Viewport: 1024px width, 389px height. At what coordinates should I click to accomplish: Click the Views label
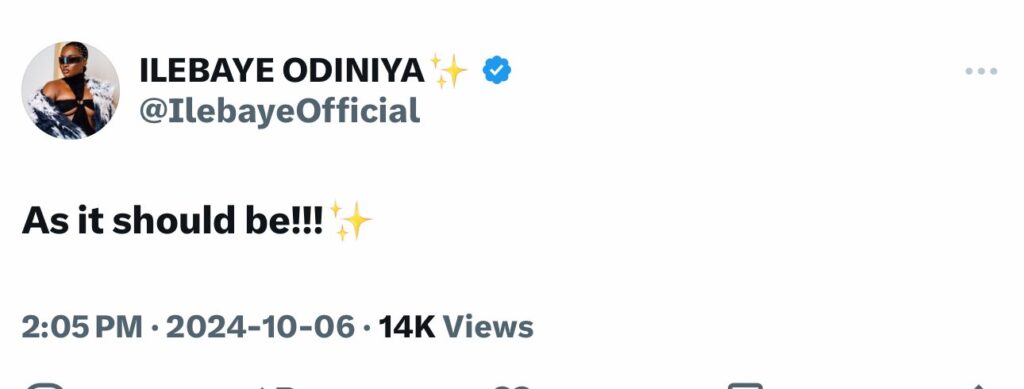488,326
